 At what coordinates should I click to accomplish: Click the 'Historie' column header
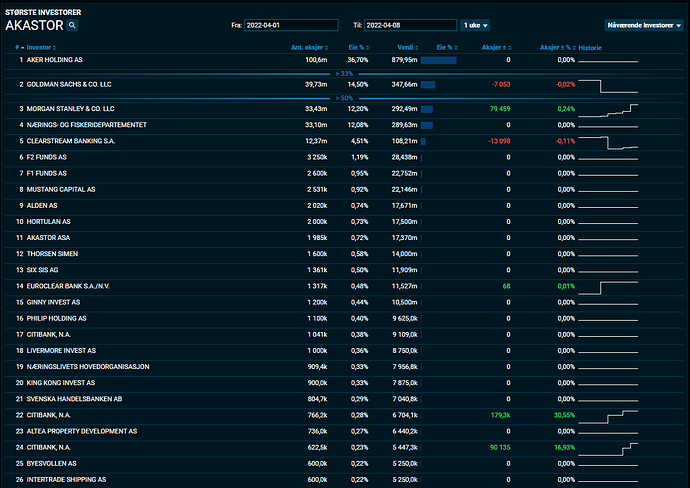(590, 48)
